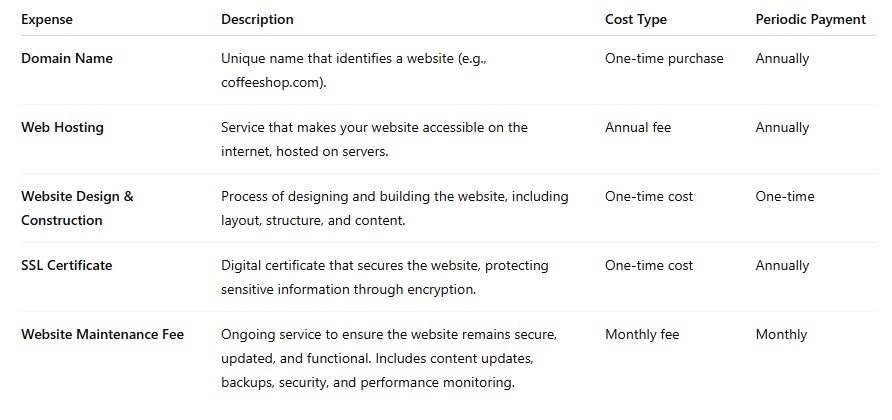The image size is (892, 420).
Task: Select the SSL Certificate row label
Action: tap(67, 265)
